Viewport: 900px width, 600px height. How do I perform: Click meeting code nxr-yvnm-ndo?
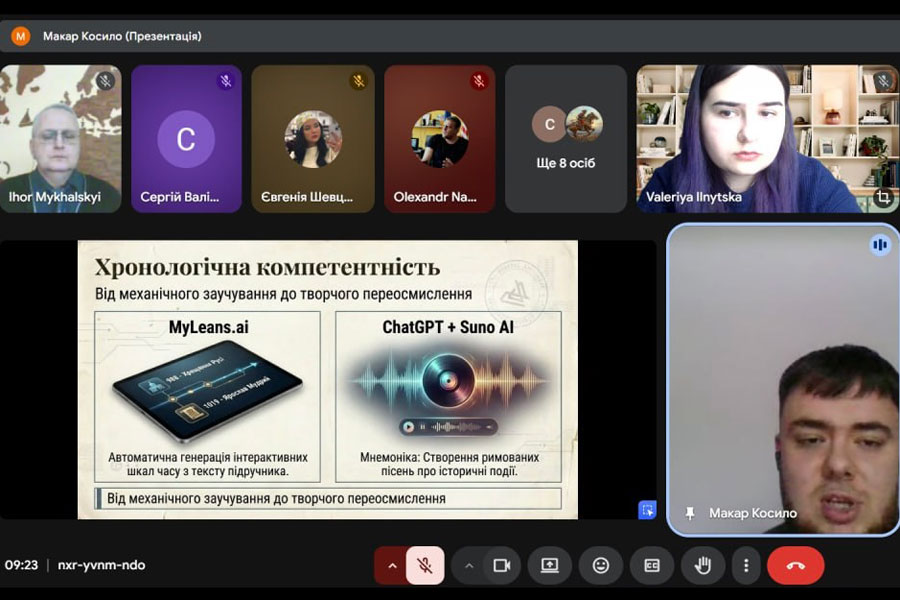(x=102, y=565)
